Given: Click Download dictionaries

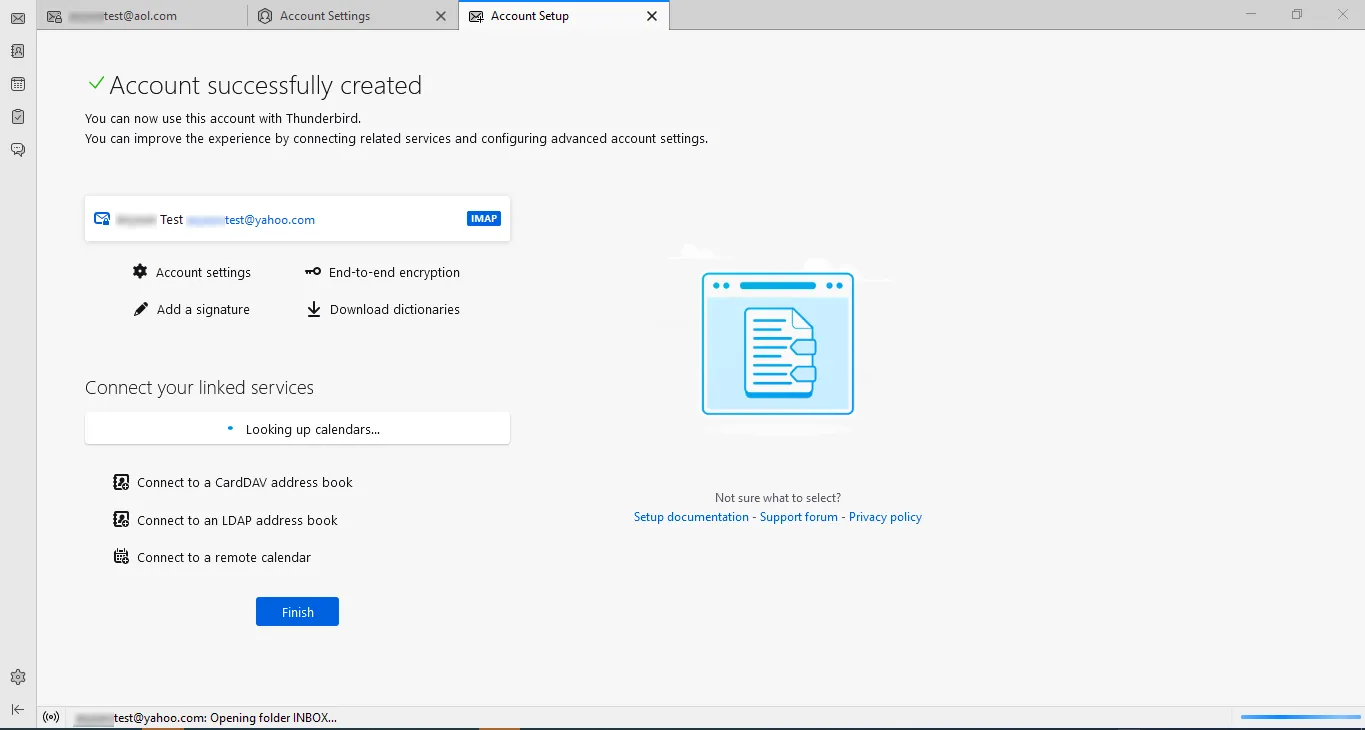Looking at the screenshot, I should click(394, 310).
